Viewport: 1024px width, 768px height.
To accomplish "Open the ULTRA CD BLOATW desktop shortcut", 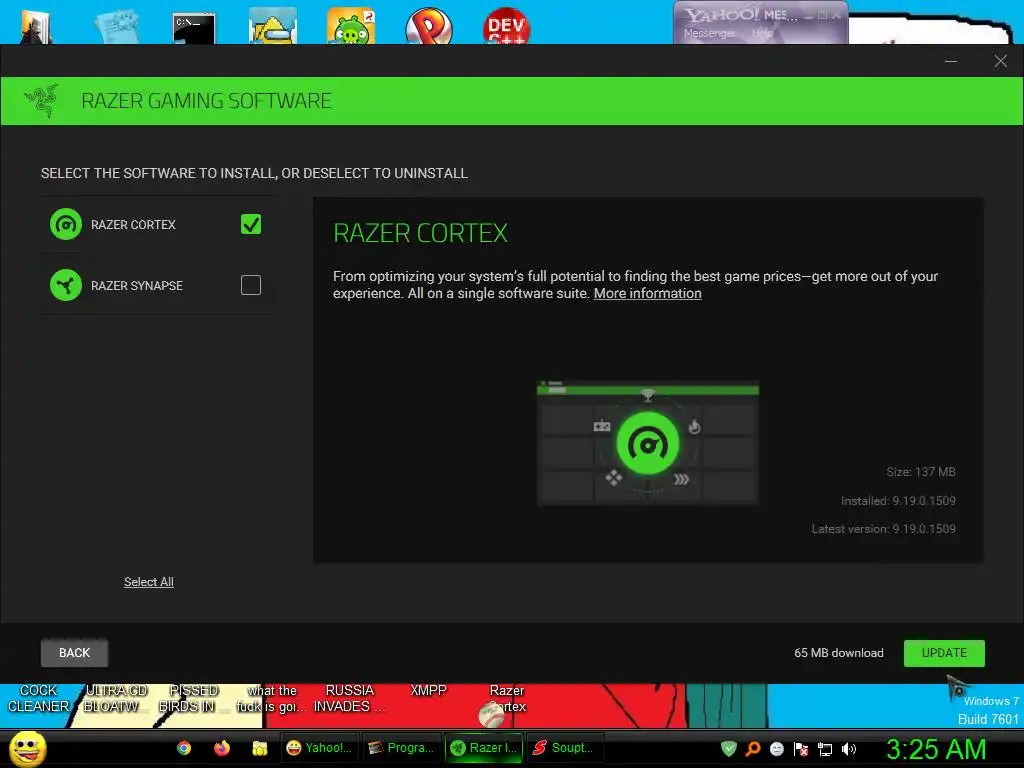I will pyautogui.click(x=116, y=698).
